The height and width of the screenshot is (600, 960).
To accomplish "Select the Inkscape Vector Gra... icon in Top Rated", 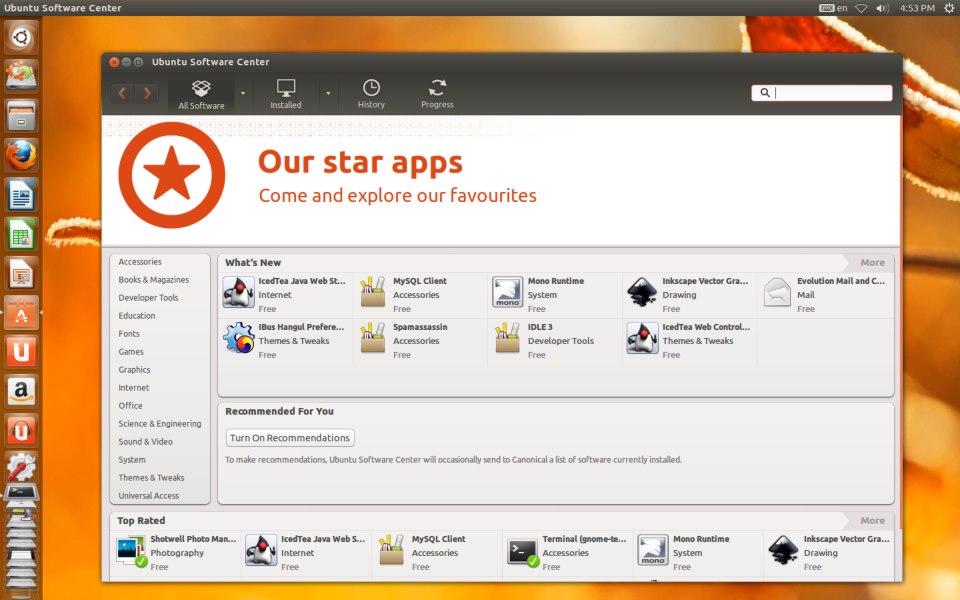I will pyautogui.click(x=783, y=549).
